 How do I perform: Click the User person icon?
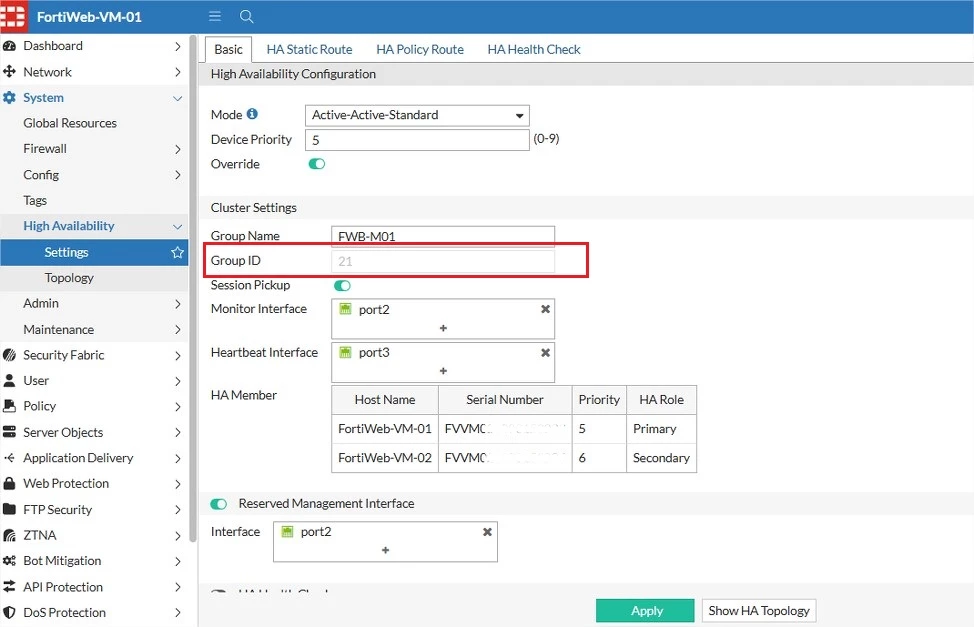pyautogui.click(x=9, y=380)
